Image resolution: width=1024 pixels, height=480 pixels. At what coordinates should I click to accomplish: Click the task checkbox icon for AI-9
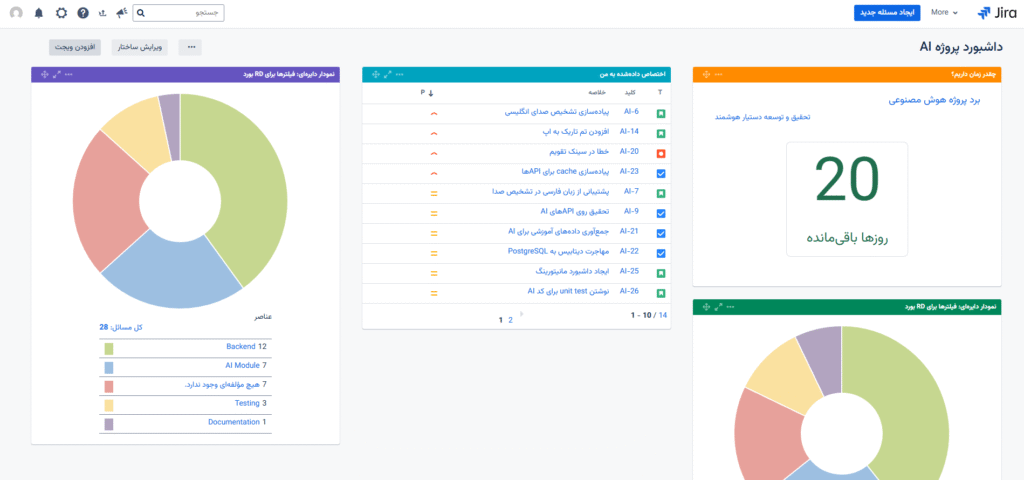click(660, 214)
